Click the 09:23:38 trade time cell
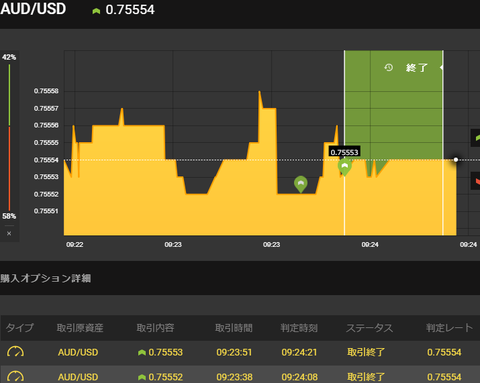This screenshot has width=480, height=383. 234,377
